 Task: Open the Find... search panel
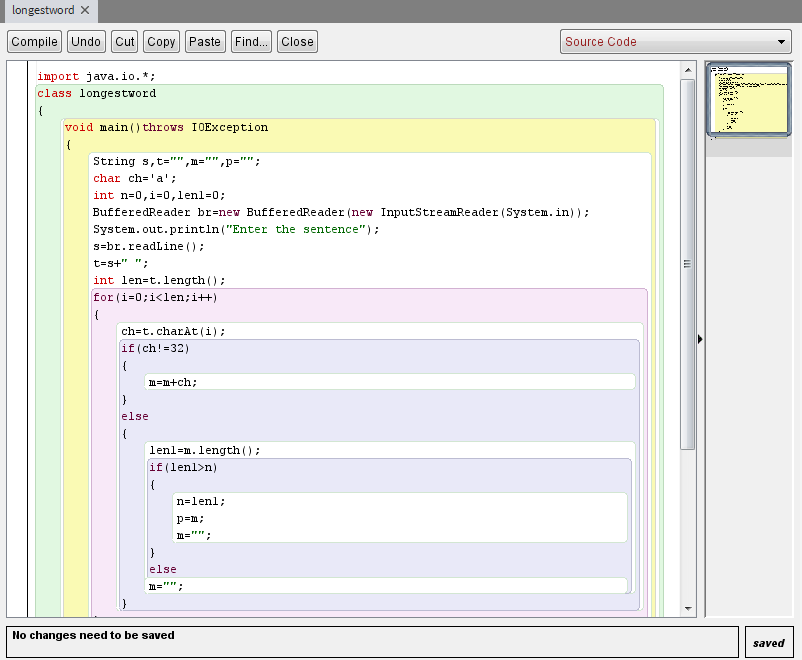coord(251,42)
